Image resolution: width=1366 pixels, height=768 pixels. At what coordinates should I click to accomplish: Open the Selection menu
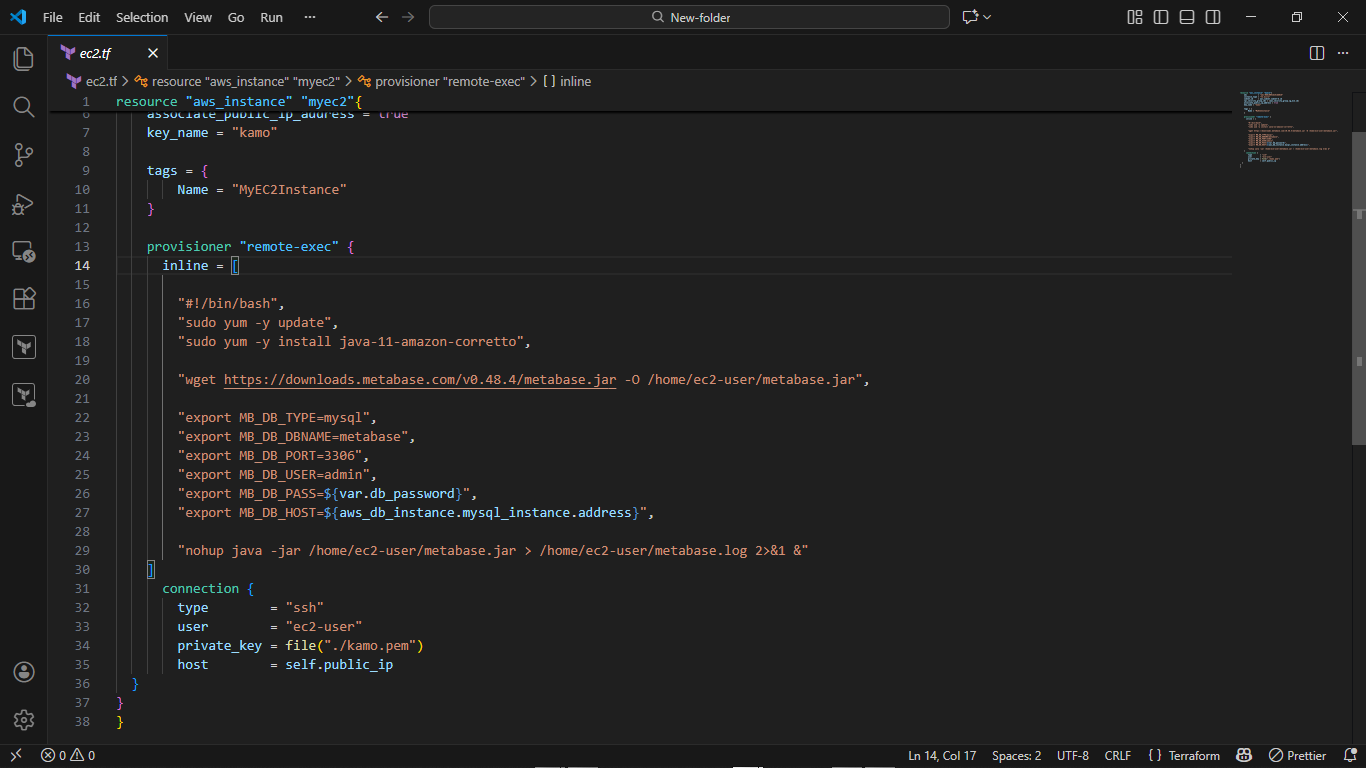142,17
